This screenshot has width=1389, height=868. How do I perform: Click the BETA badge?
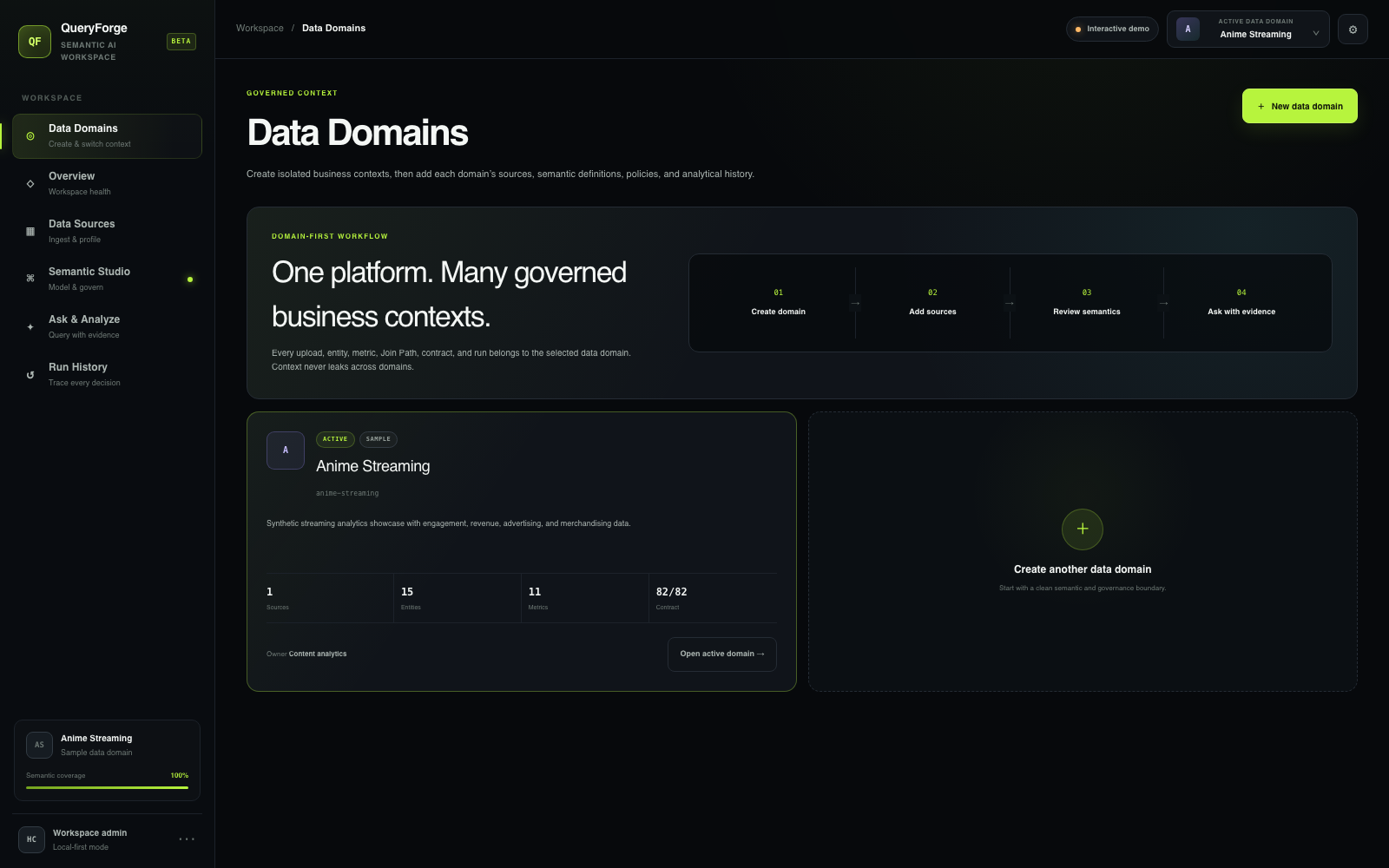[x=181, y=42]
